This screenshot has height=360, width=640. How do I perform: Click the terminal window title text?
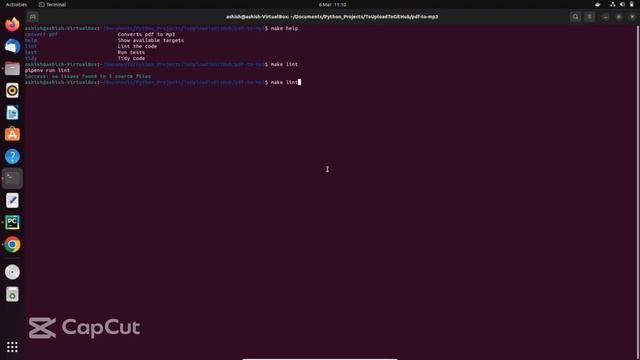click(332, 17)
